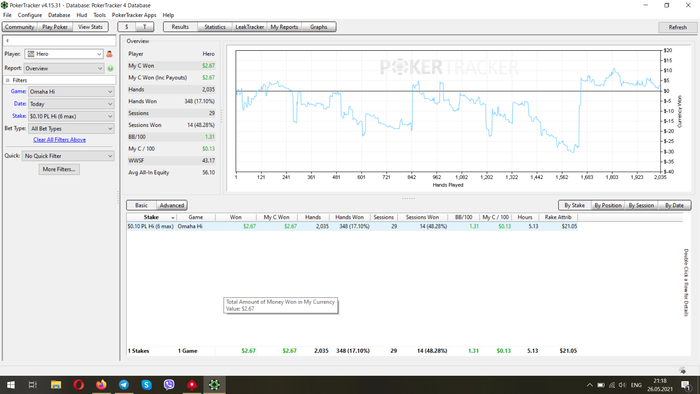Click the filter text field above Player
Viewport: 700px width, 394px height.
click(59, 41)
